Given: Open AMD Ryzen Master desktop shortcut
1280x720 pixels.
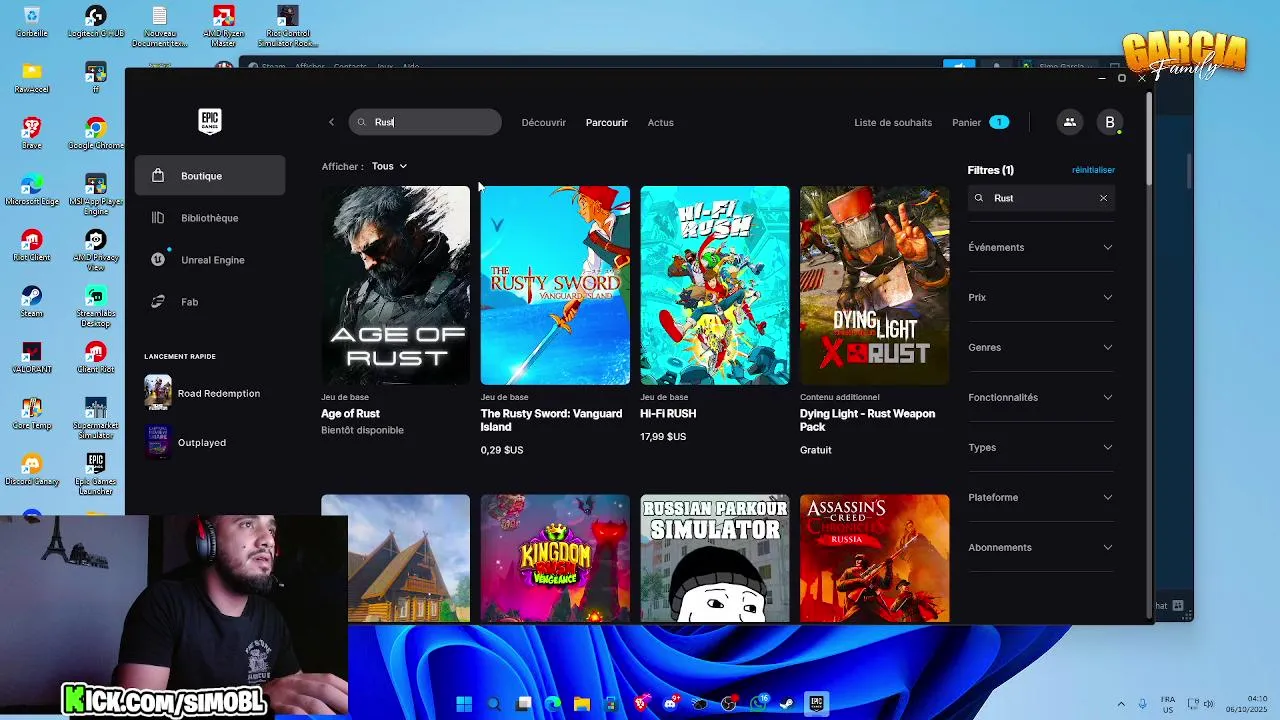Looking at the screenshot, I should click(x=224, y=25).
